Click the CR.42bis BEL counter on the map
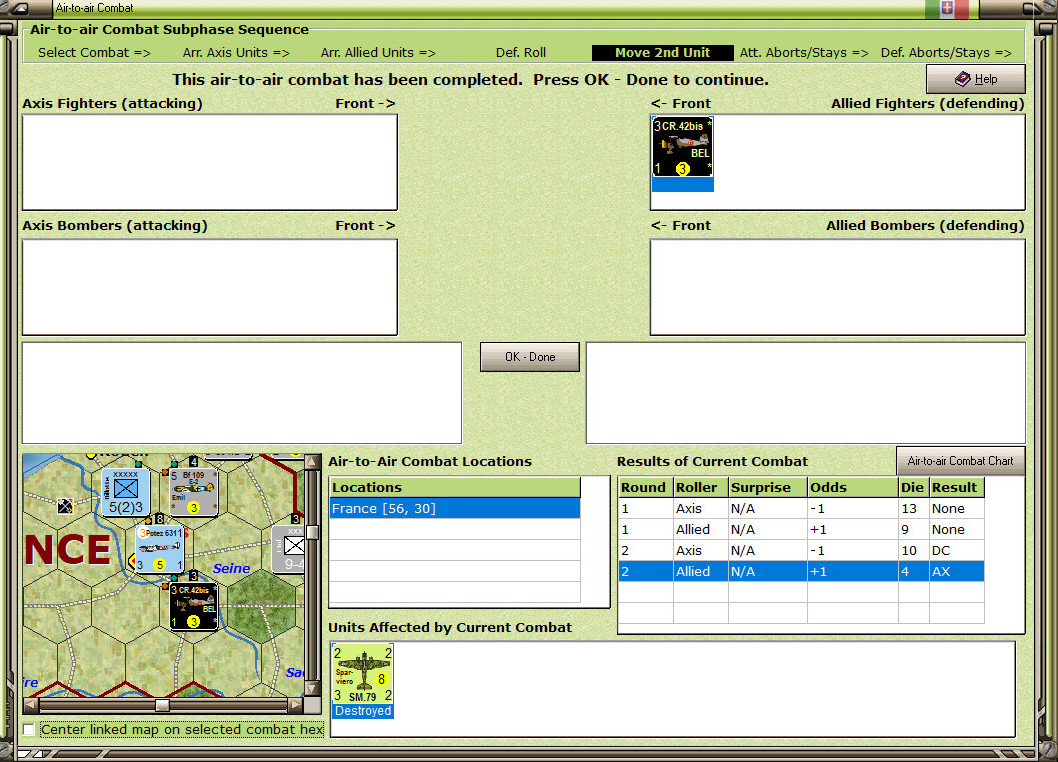The image size is (1058, 762). [x=194, y=606]
